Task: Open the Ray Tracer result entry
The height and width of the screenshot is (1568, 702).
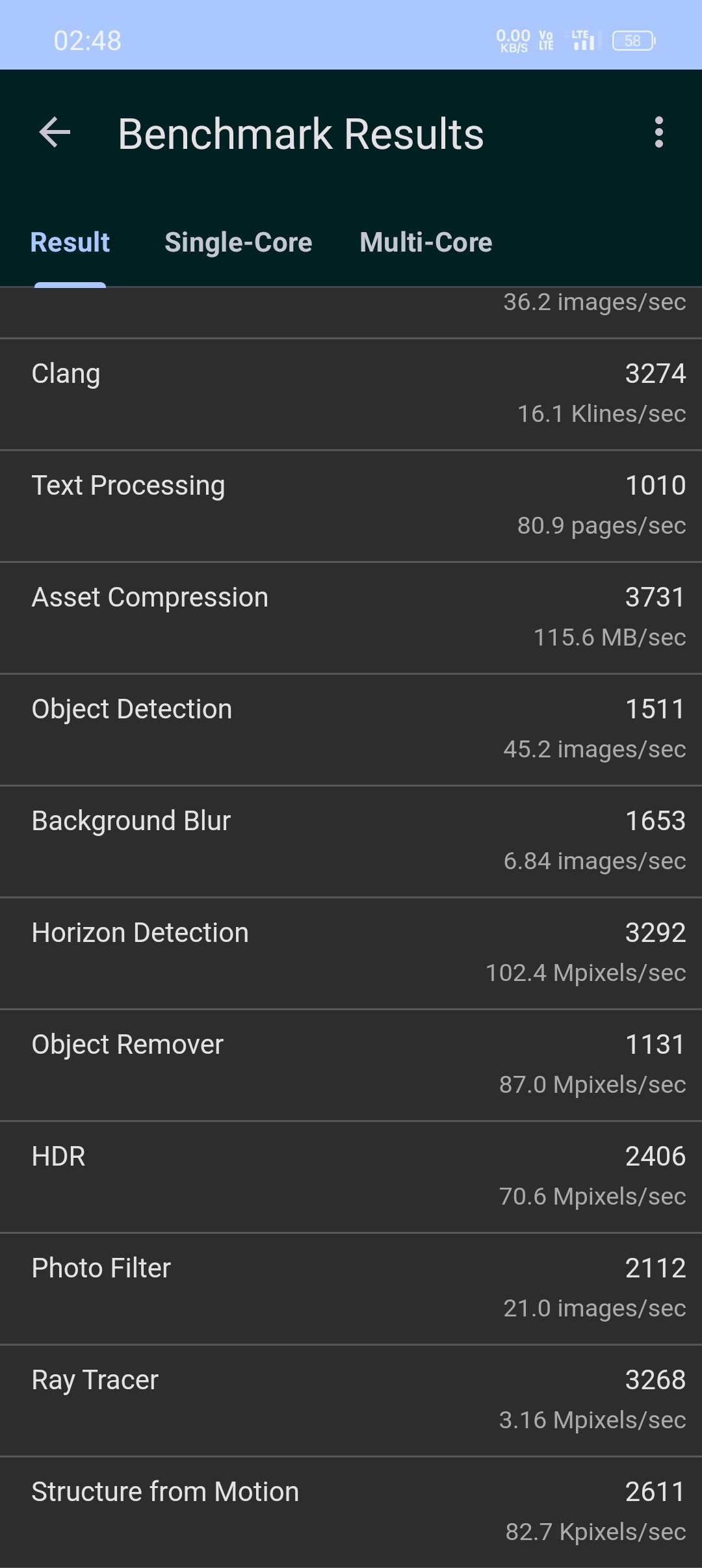Action: (x=351, y=1400)
